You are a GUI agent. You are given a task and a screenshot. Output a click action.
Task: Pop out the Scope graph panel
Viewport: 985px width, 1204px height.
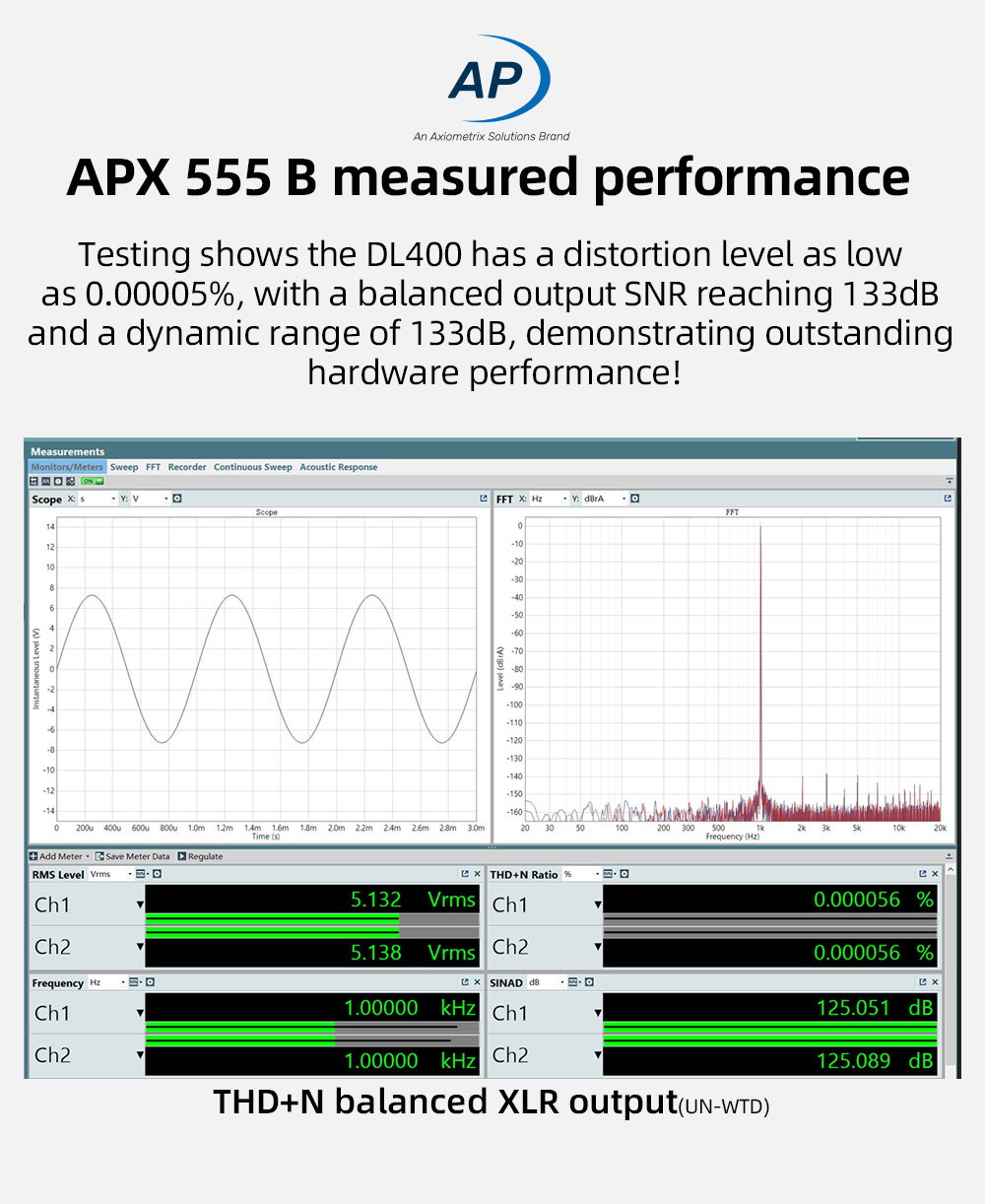483,499
